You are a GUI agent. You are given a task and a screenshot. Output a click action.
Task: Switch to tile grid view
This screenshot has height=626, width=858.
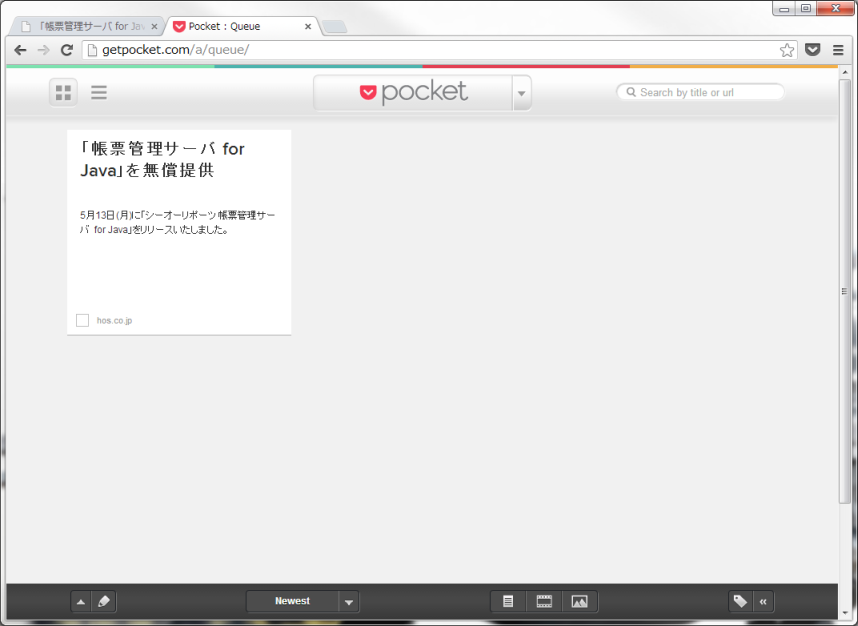(x=64, y=93)
